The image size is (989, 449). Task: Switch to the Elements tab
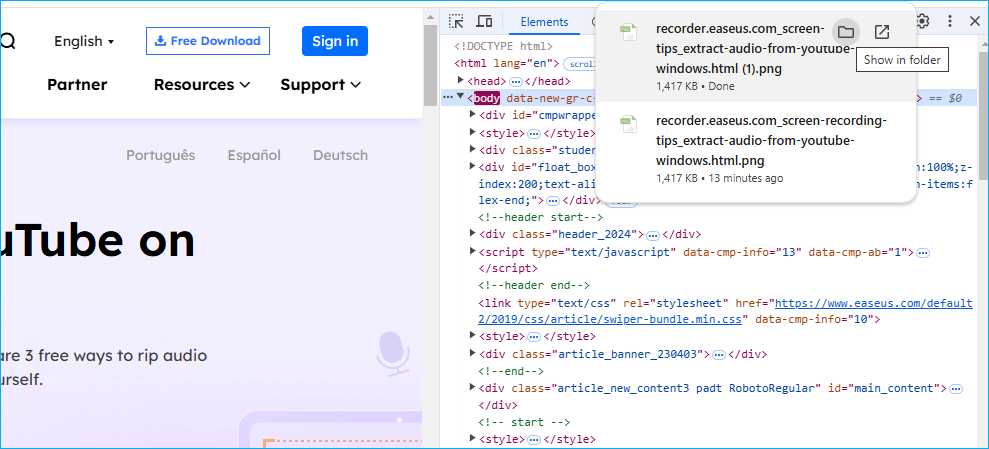click(544, 22)
